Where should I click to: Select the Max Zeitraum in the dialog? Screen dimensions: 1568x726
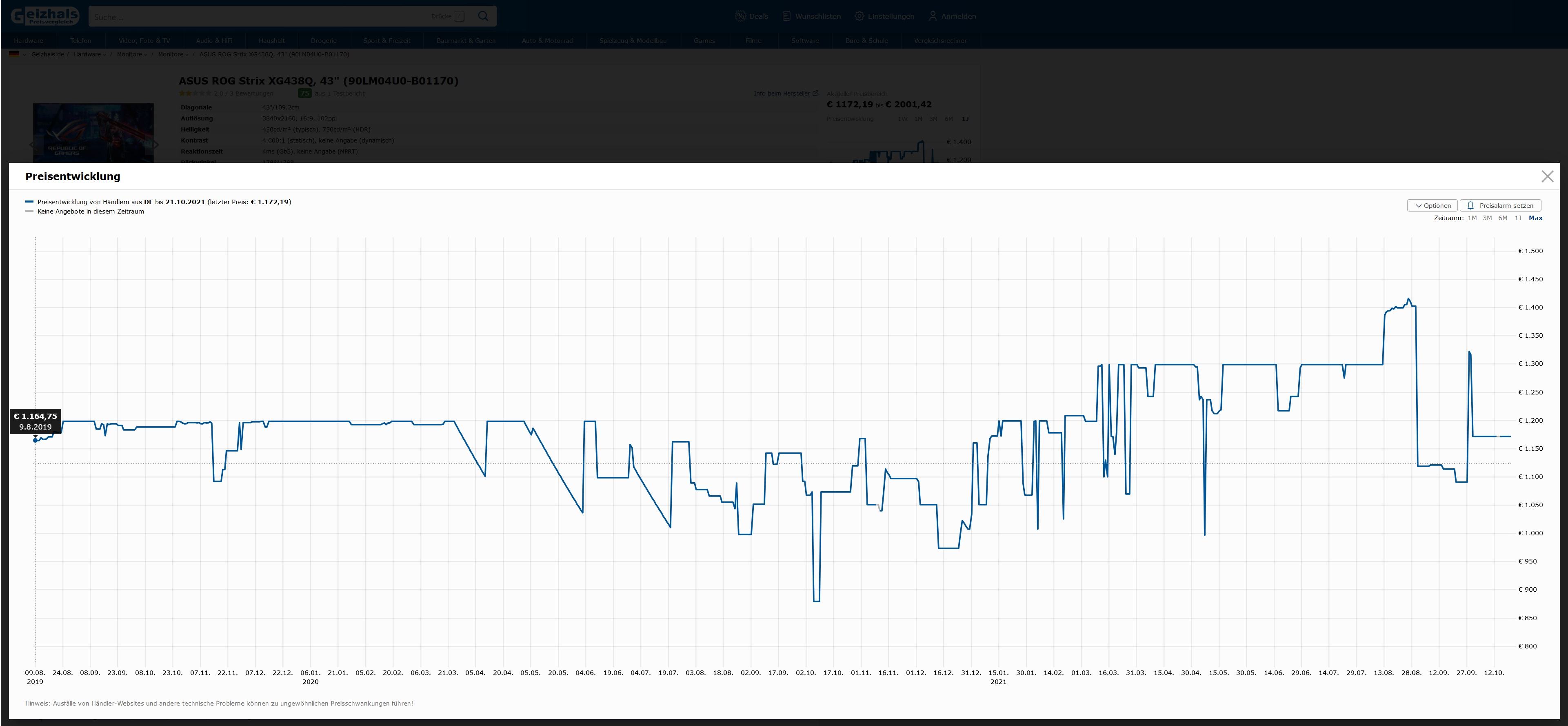[1535, 218]
